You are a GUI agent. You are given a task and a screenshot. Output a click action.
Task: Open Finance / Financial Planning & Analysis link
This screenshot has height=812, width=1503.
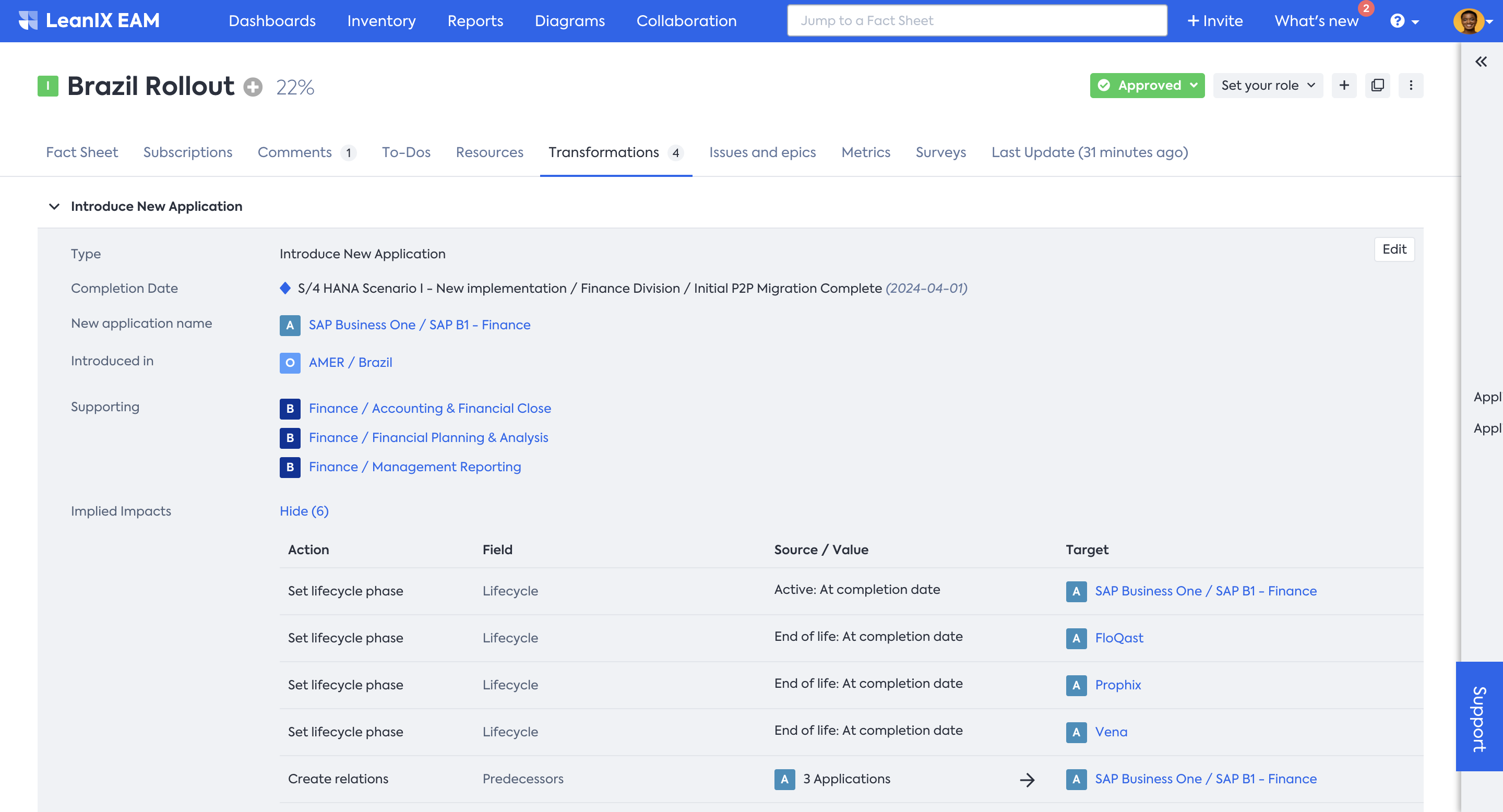click(x=428, y=437)
